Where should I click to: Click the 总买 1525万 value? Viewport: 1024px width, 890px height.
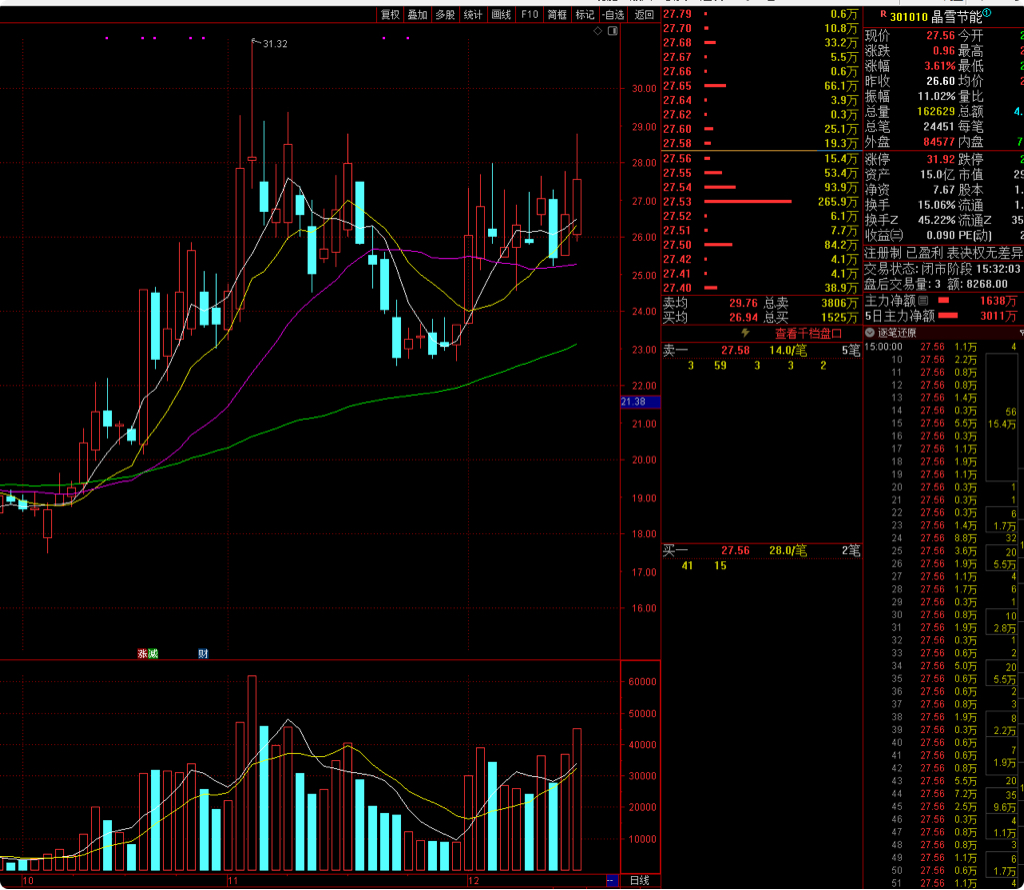[x=839, y=317]
